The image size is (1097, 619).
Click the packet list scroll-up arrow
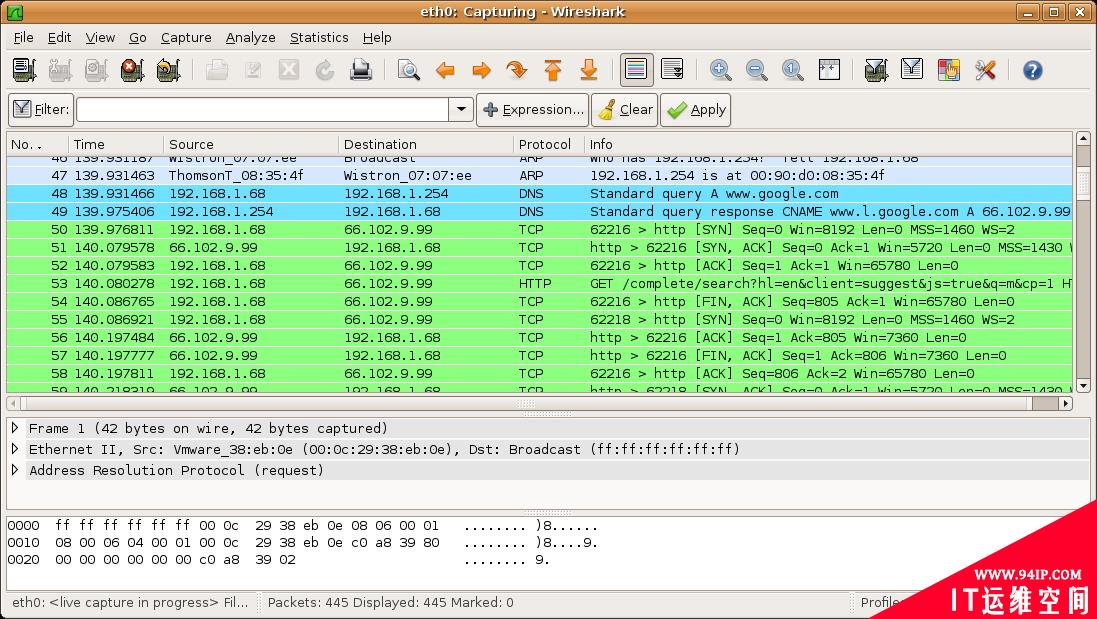coord(1083,138)
